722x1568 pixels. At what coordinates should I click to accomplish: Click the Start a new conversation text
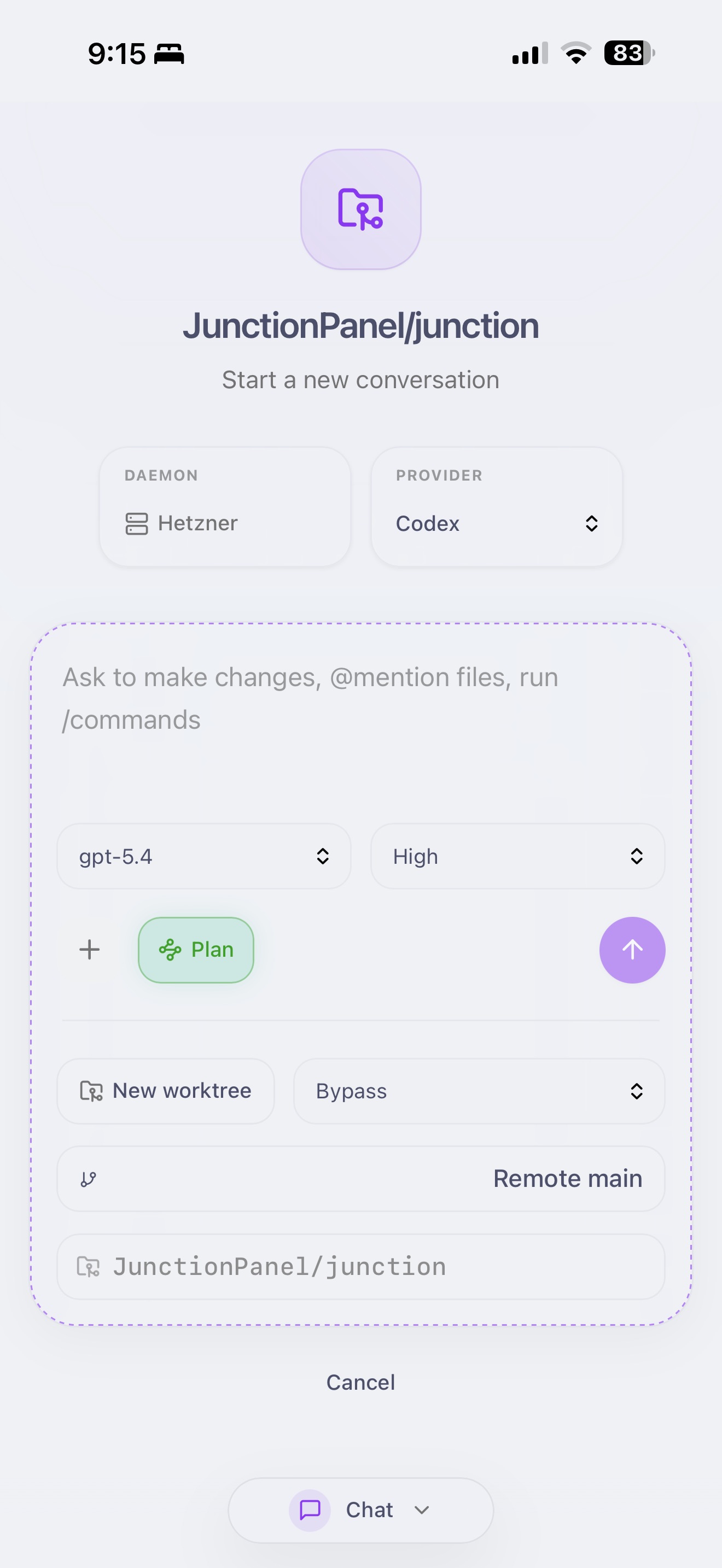coord(361,380)
